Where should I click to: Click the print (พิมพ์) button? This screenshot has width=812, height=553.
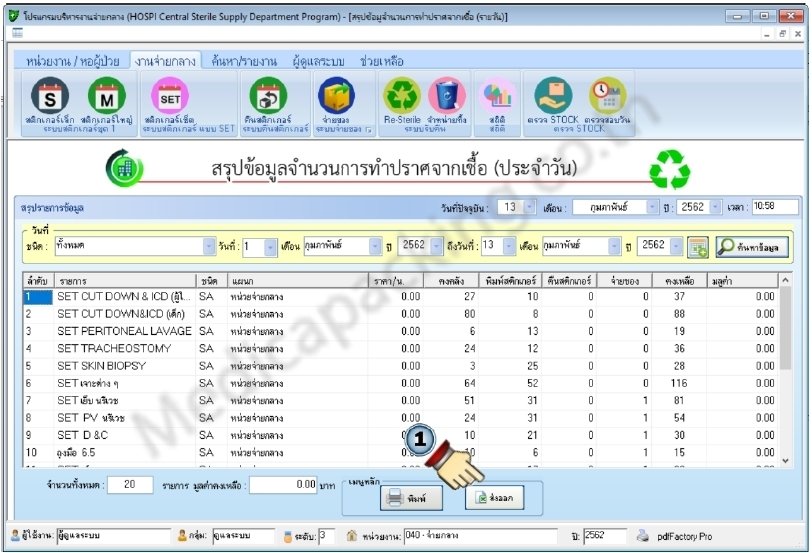[405, 497]
